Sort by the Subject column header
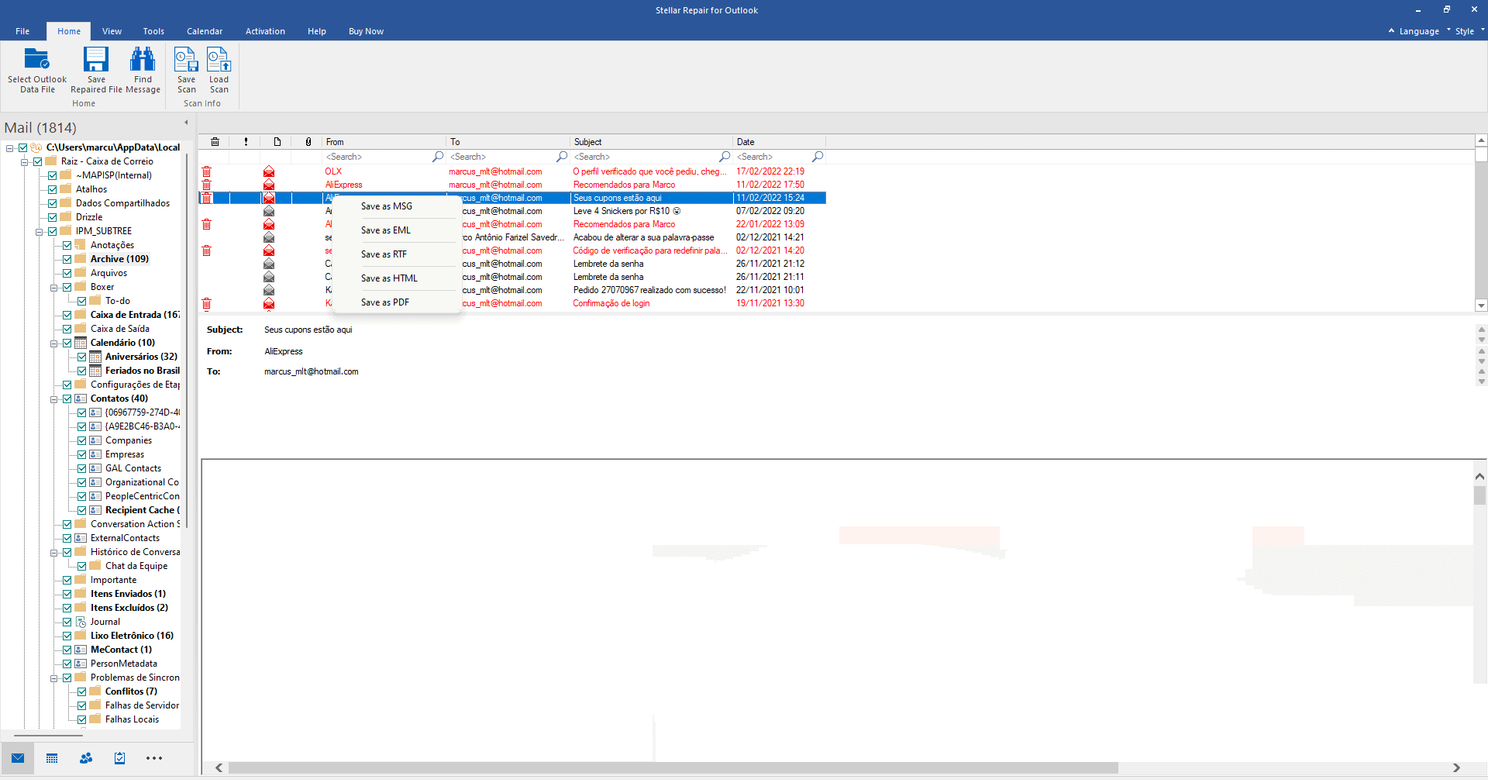Viewport: 1488px width, 780px height. point(652,142)
